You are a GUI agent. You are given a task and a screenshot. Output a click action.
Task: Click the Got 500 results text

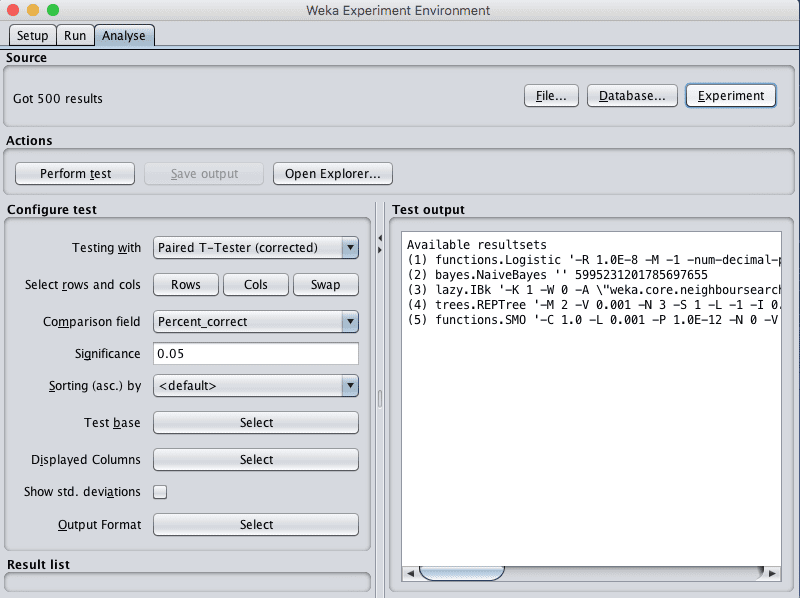click(x=58, y=98)
